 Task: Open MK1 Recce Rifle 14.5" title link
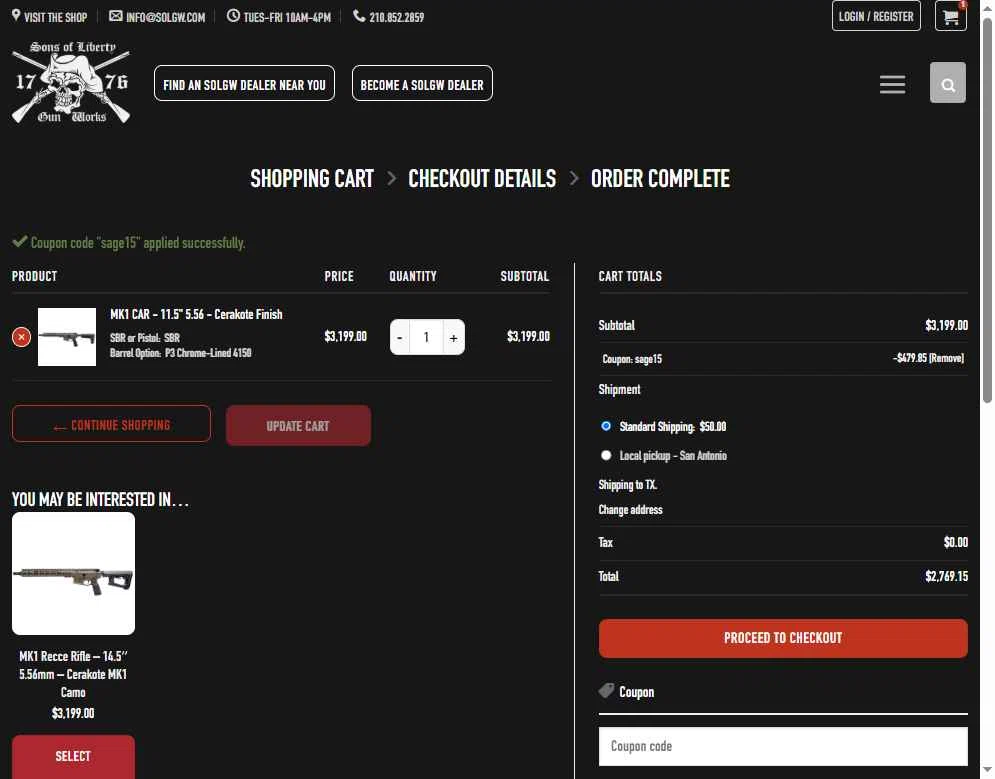(73, 674)
